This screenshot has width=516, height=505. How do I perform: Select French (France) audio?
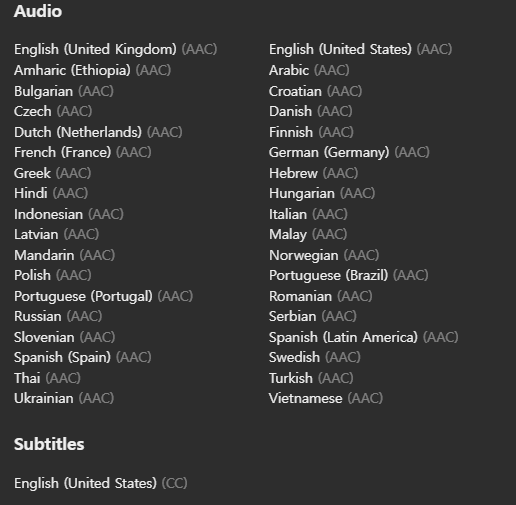[83, 152]
